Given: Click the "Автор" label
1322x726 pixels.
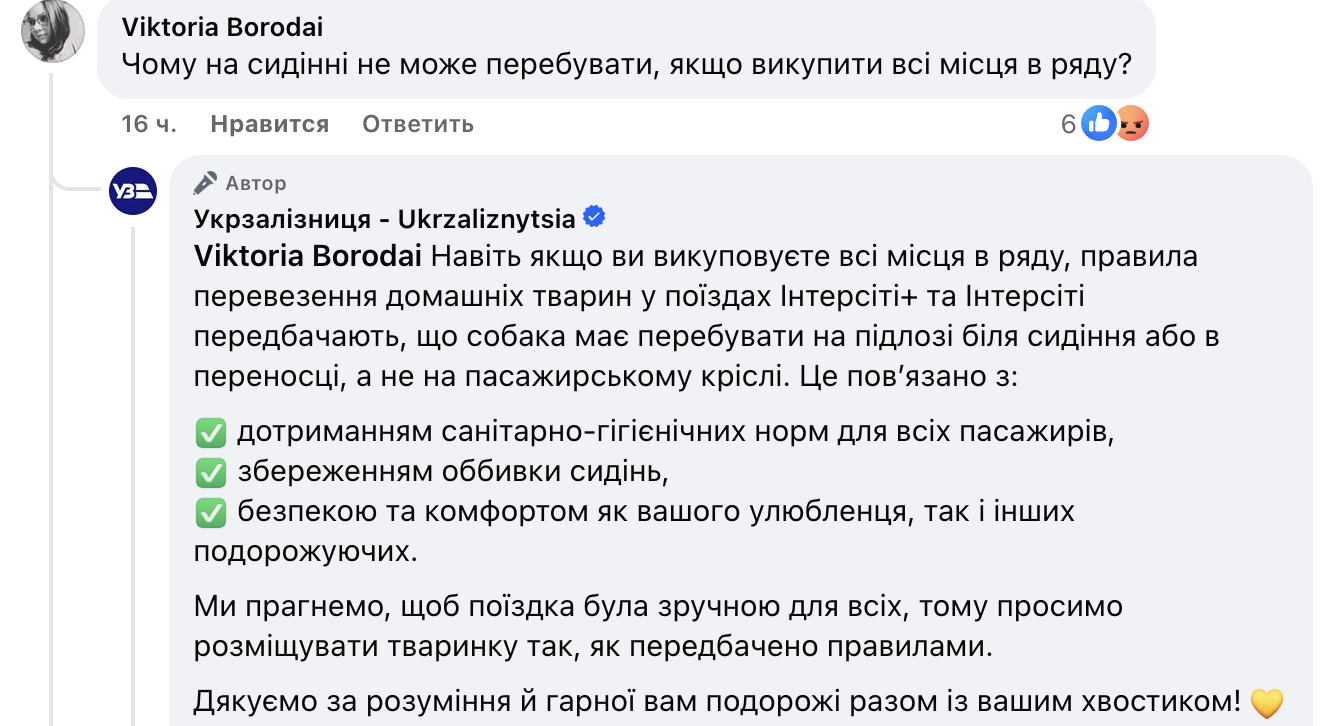Looking at the screenshot, I should click(x=256, y=183).
